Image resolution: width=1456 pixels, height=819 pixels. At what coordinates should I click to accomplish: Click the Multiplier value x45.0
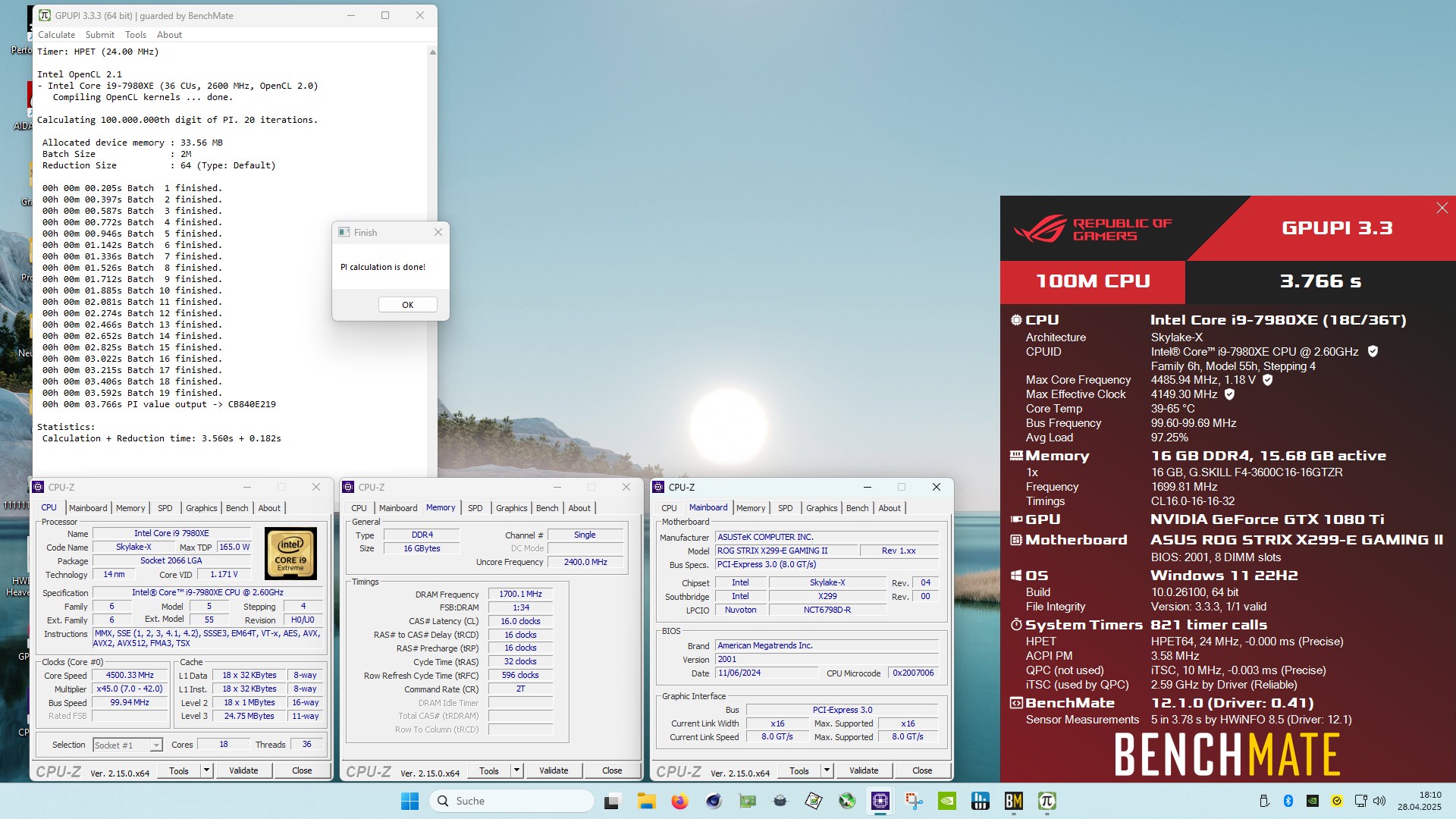(130, 689)
